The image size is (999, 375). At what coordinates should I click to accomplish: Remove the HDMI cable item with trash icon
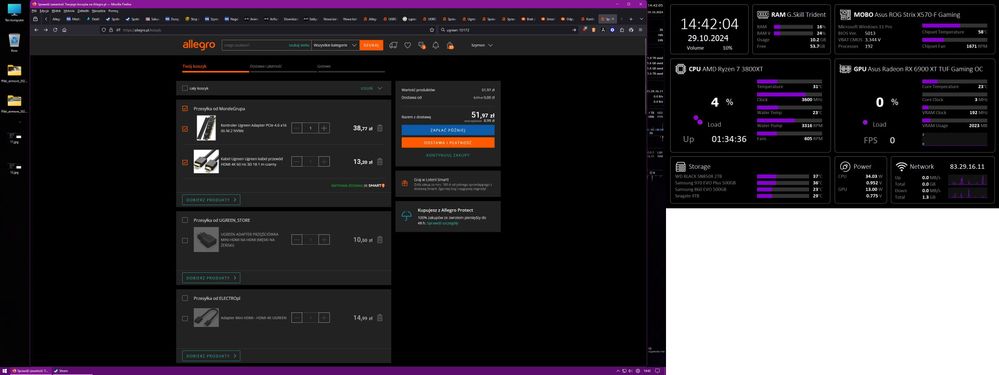[380, 162]
